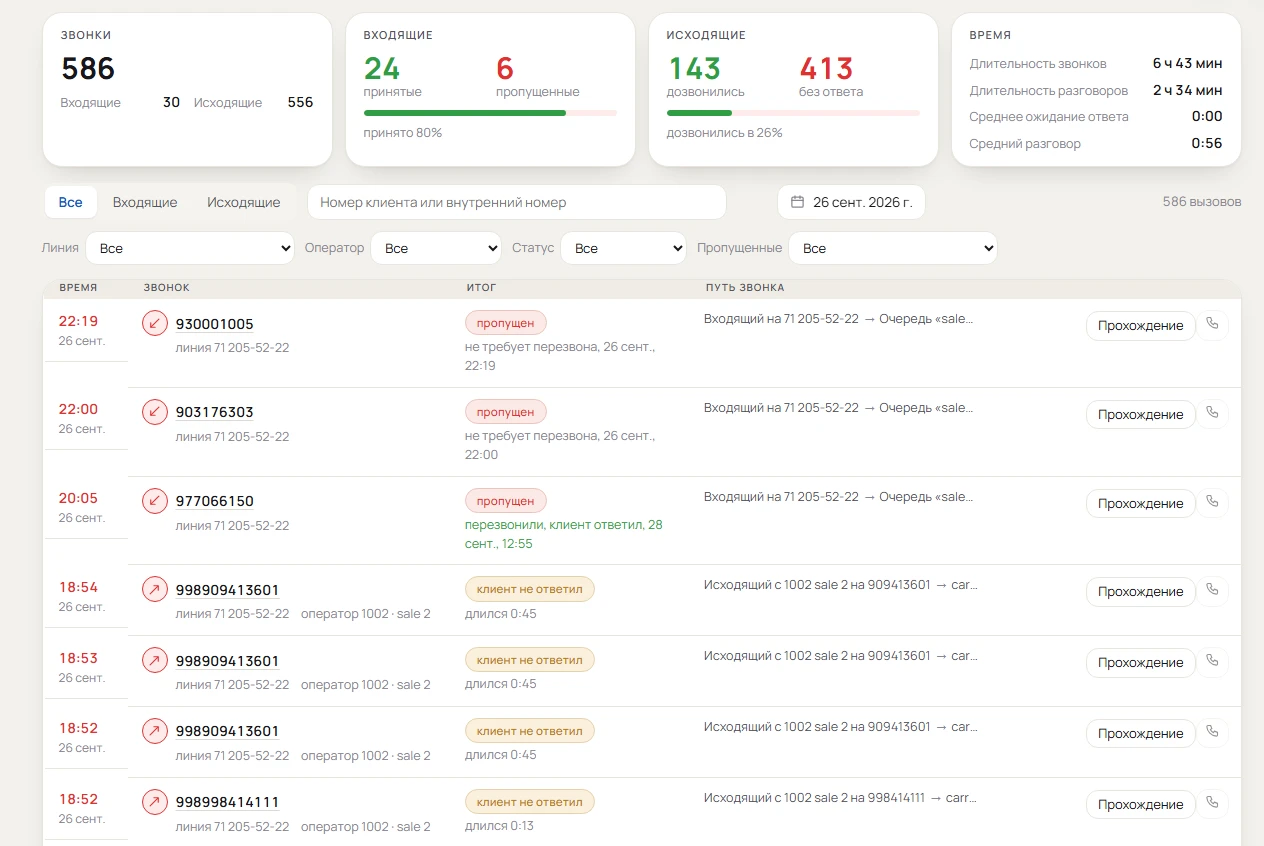Click ПУТЬ ЗВОНКА column header
Viewport: 1264px width, 846px height.
tap(745, 287)
